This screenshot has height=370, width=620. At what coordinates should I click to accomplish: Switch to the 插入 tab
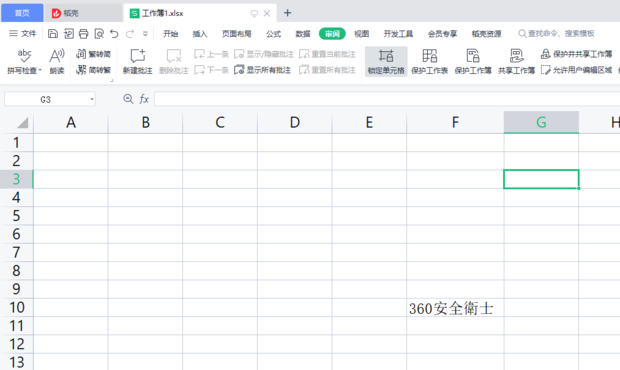[200, 34]
